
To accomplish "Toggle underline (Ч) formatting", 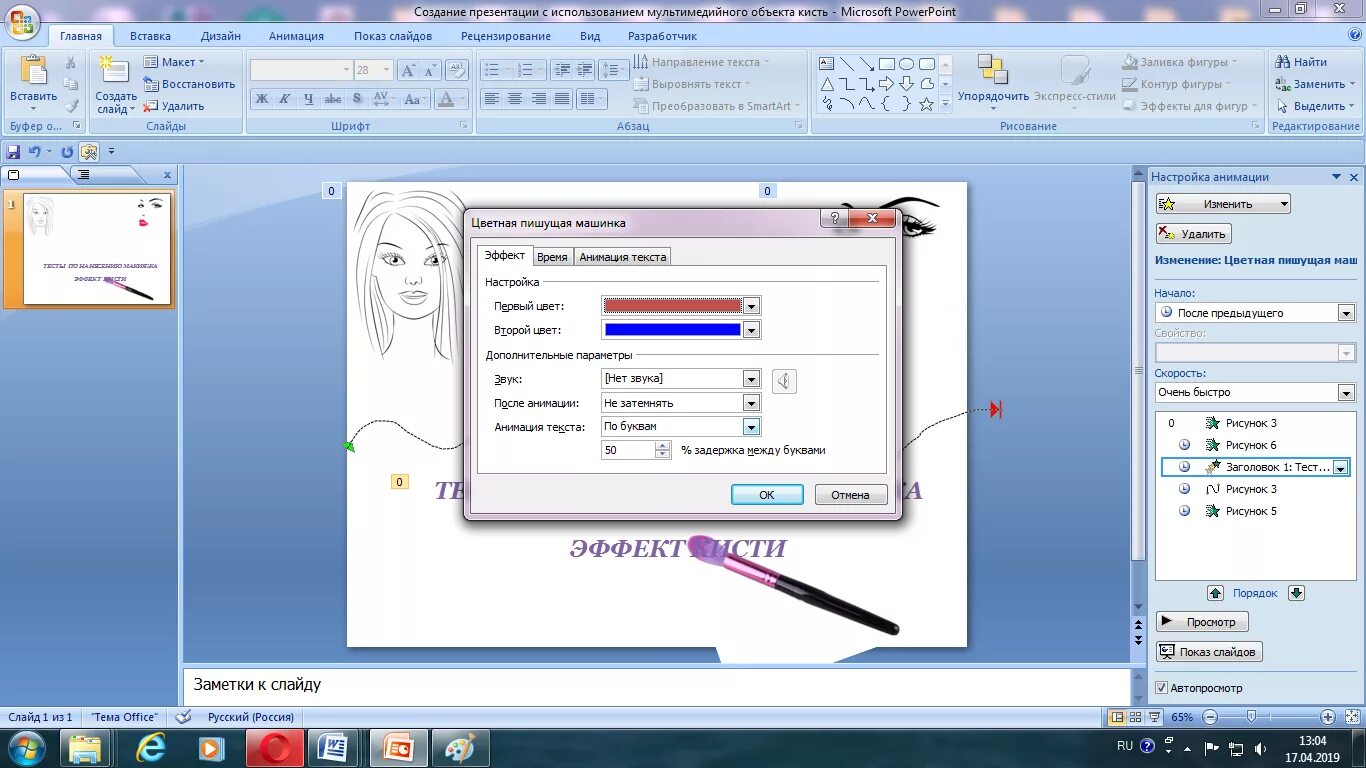I will 309,99.
